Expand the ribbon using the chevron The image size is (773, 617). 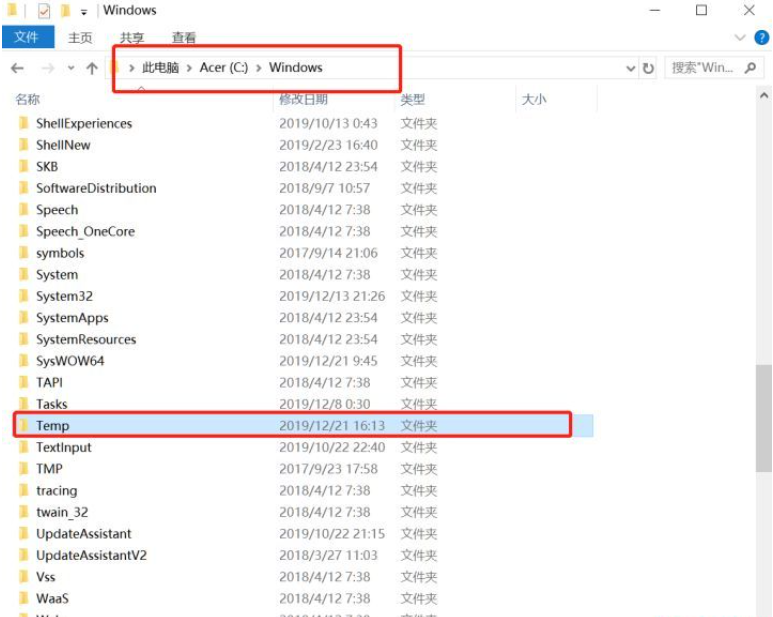click(740, 37)
